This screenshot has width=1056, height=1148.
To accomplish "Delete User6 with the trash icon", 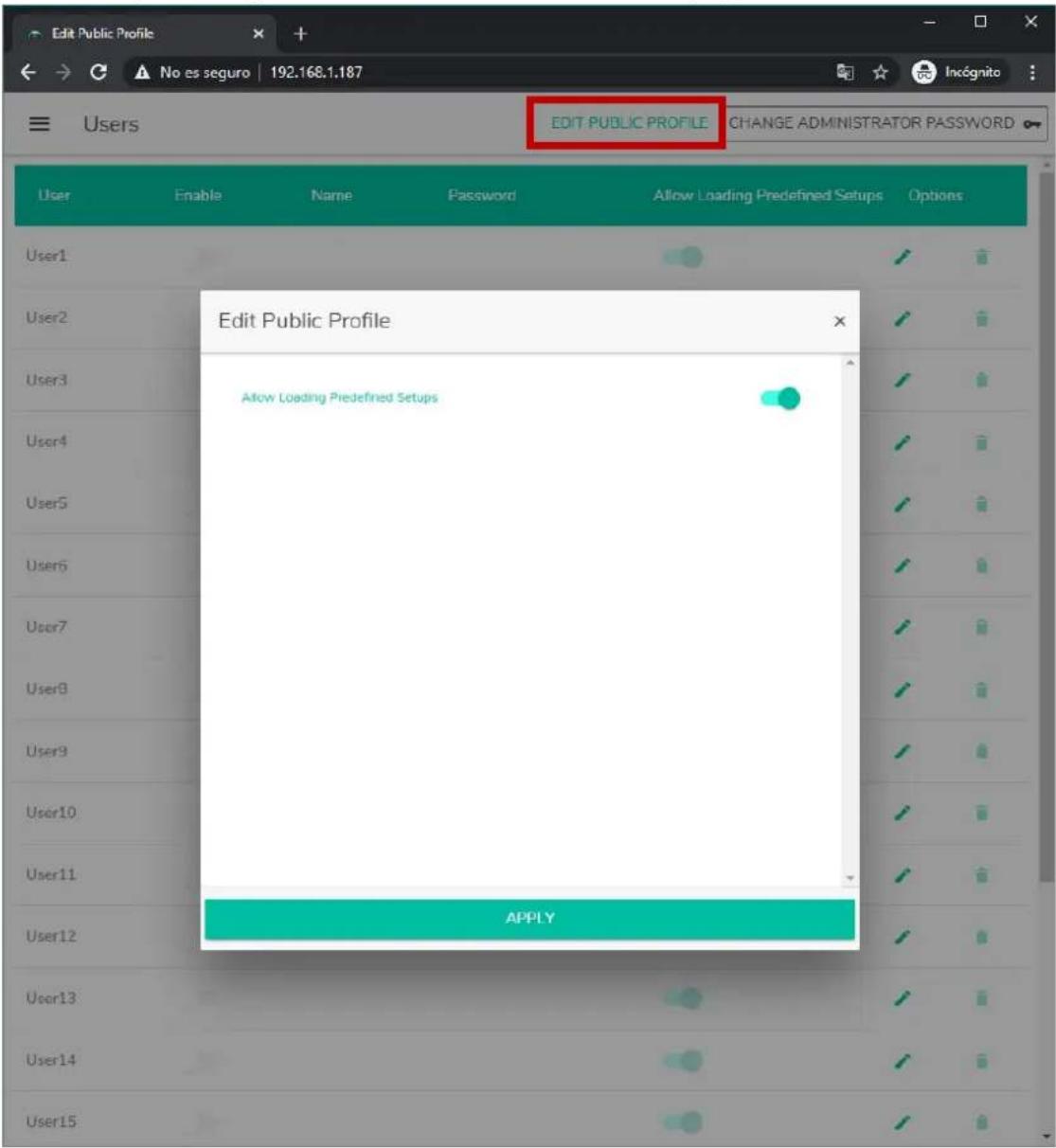I will (x=982, y=566).
